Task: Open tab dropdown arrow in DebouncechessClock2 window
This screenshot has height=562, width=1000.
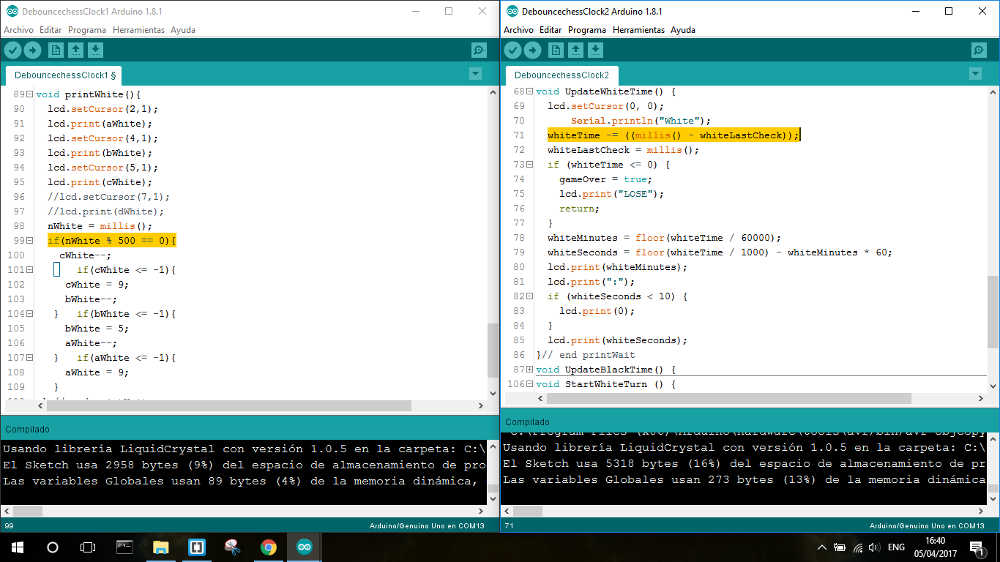Action: coord(975,74)
